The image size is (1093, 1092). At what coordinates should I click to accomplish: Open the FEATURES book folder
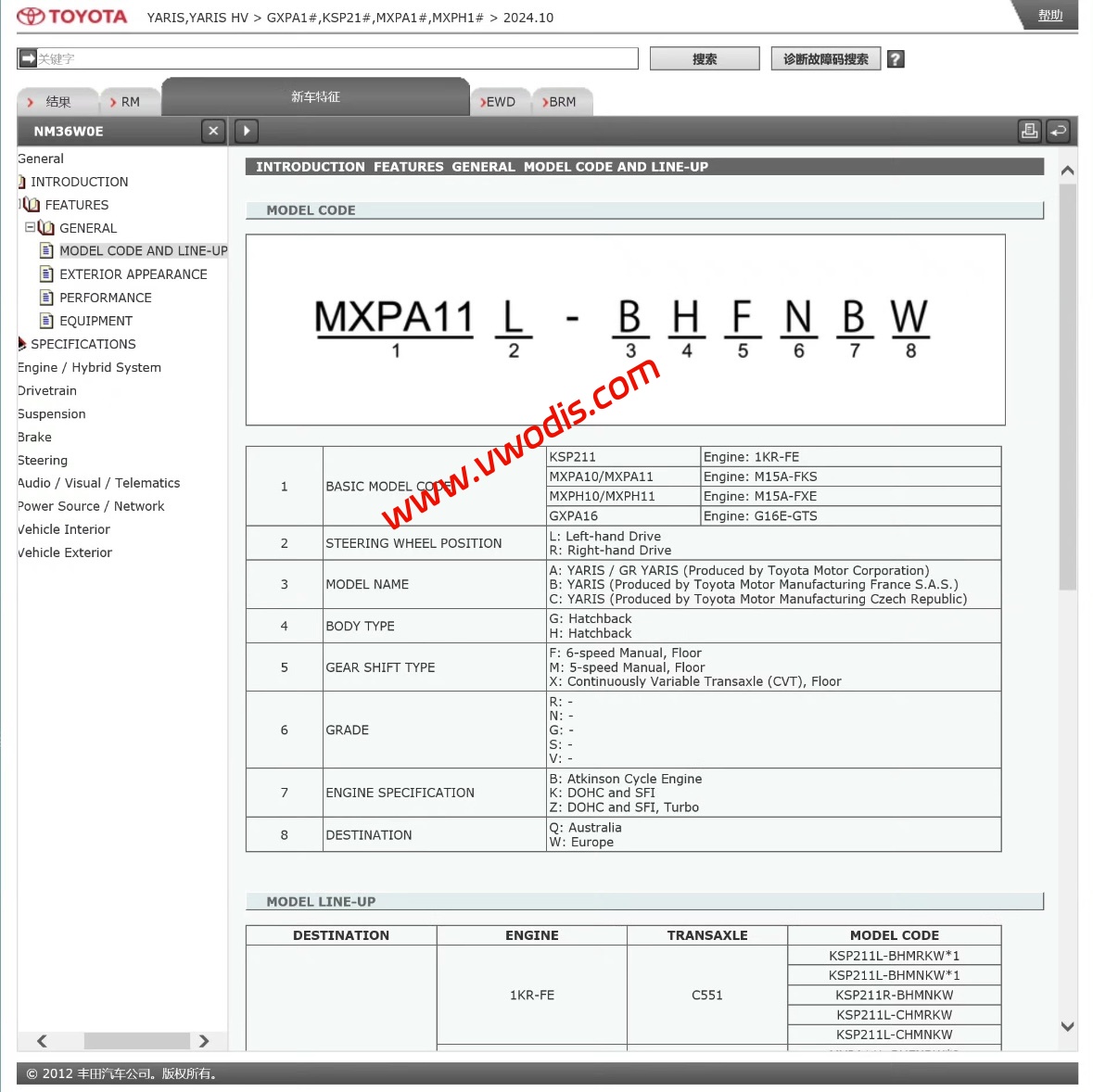[x=32, y=205]
